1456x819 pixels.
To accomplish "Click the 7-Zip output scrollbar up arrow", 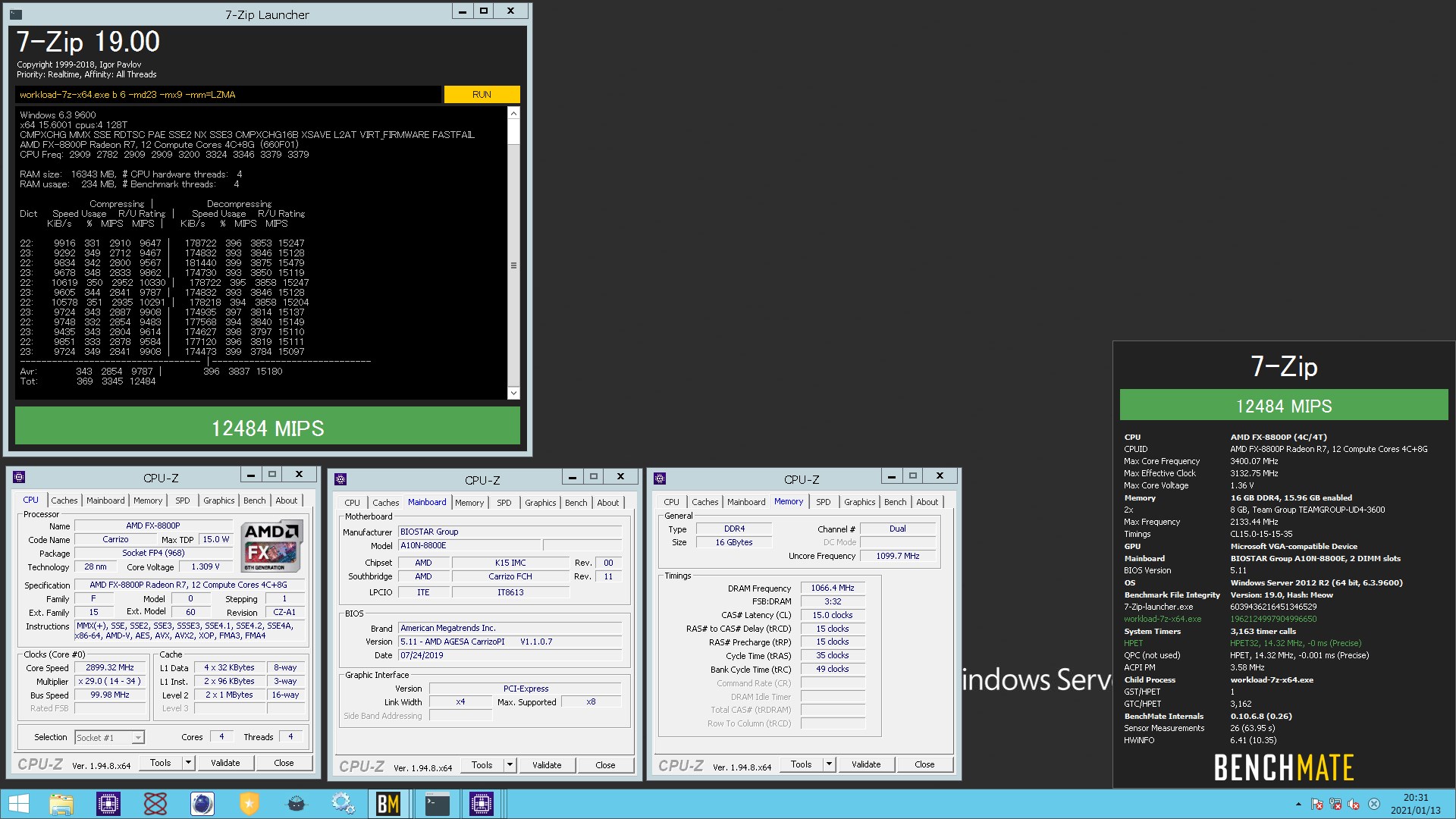I will pos(513,113).
